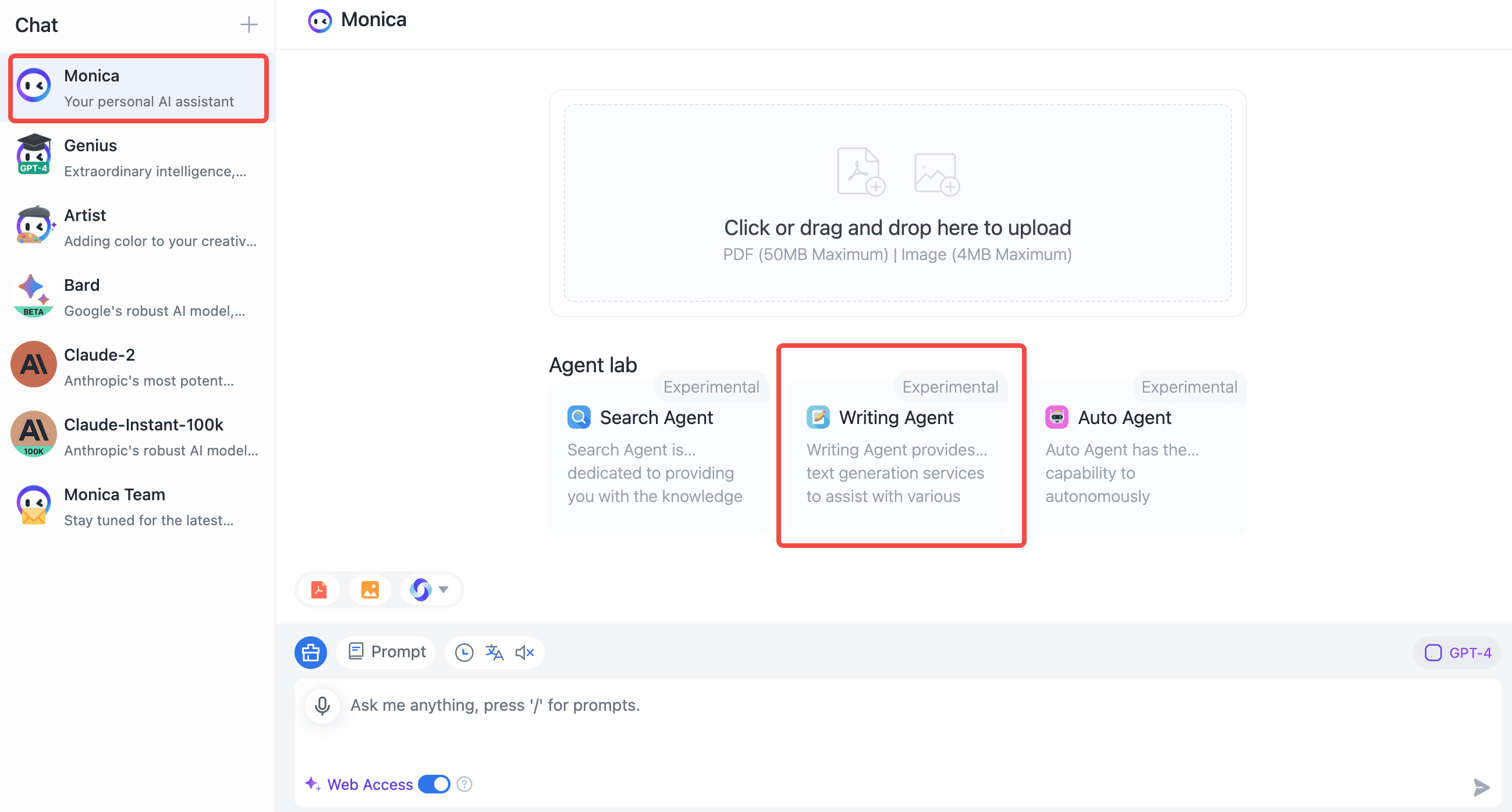Screen dimensions: 1512x812
Task: Mute voice output with the speaker icon
Action: [524, 652]
